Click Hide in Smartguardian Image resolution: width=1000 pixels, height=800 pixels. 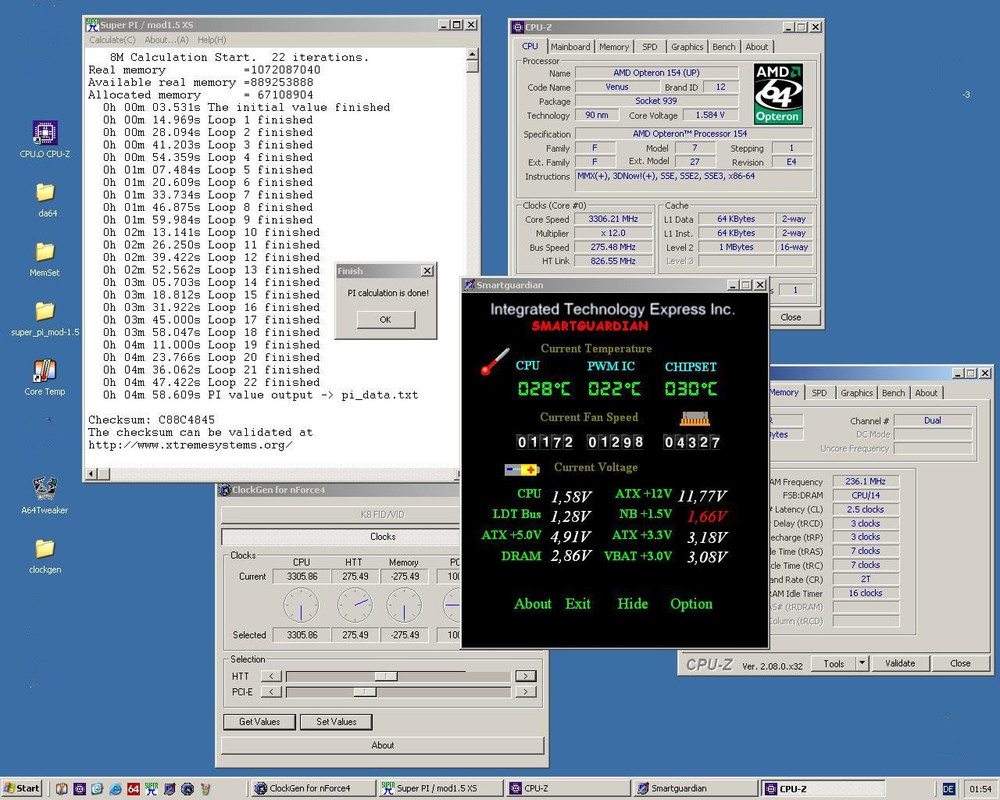click(633, 604)
